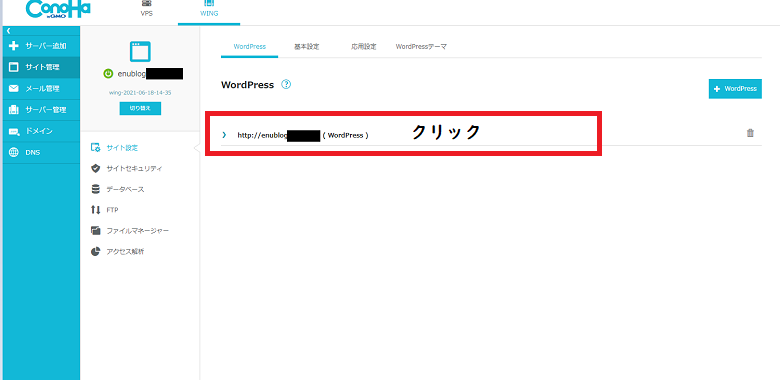780x380 pixels.
Task: Switch to the VPS service tab
Action: pos(147,9)
